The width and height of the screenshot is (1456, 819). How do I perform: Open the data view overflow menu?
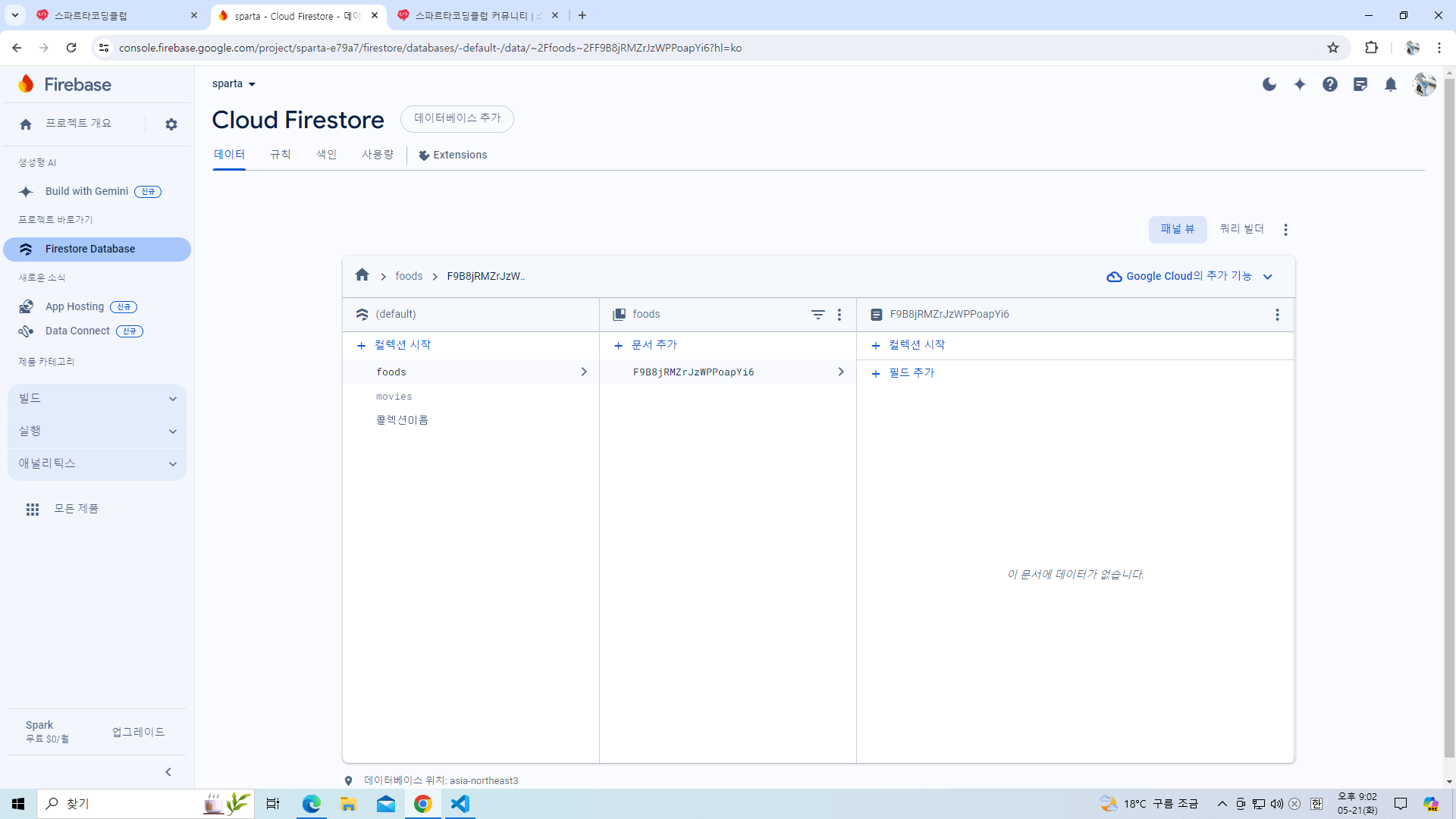1286,229
